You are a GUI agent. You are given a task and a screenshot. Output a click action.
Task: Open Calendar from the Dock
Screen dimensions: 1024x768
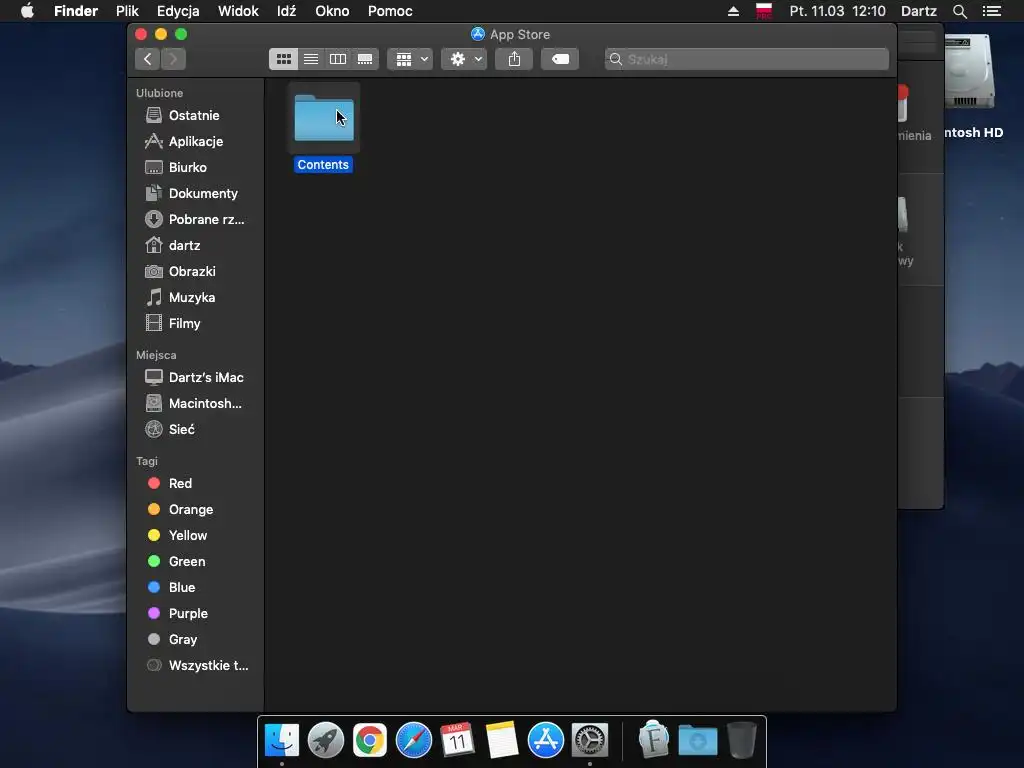tap(457, 740)
